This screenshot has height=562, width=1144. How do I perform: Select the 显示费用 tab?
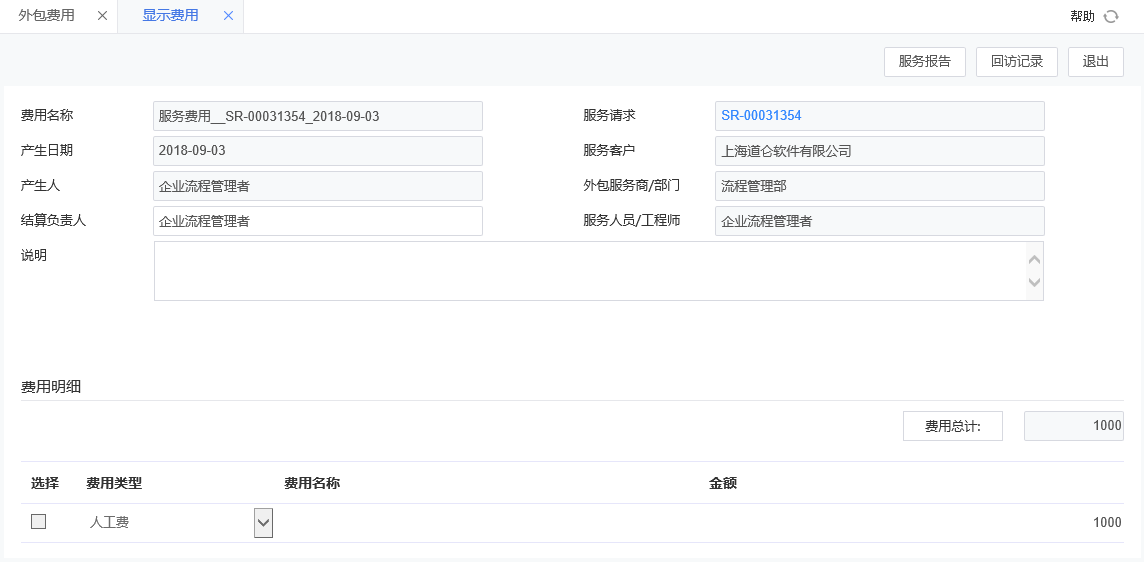170,16
